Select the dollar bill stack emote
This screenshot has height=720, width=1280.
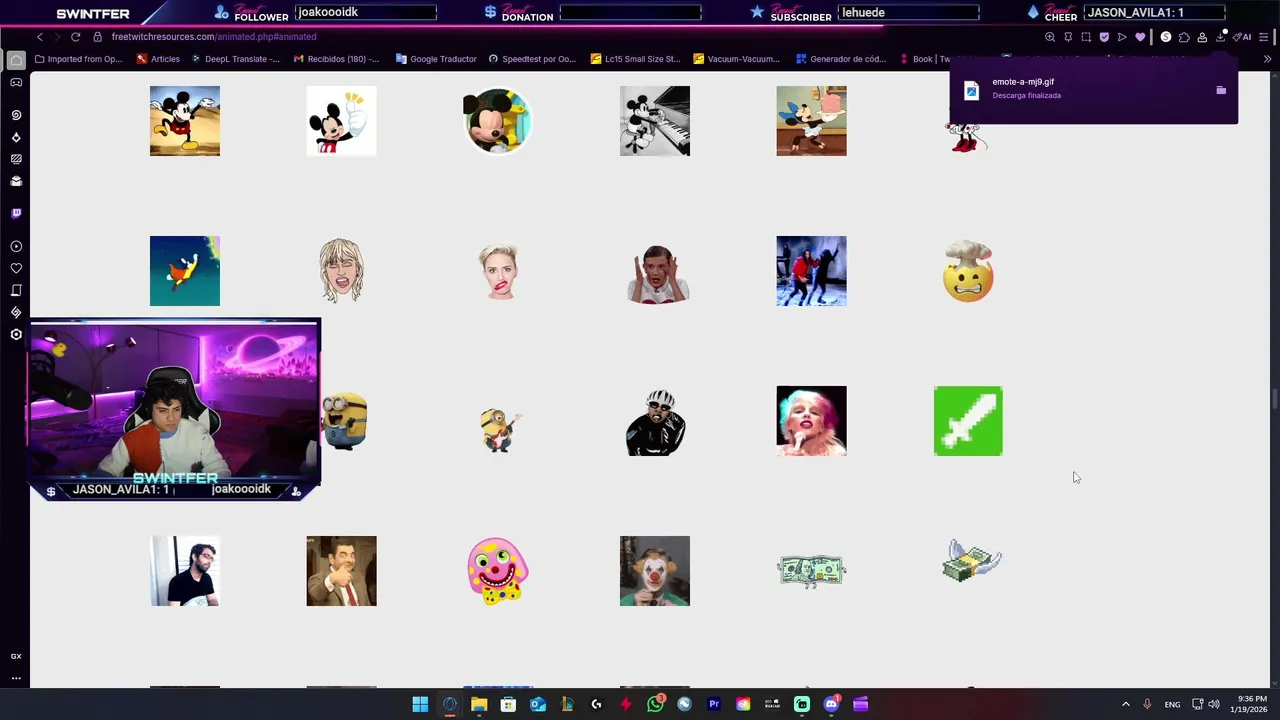coord(811,571)
